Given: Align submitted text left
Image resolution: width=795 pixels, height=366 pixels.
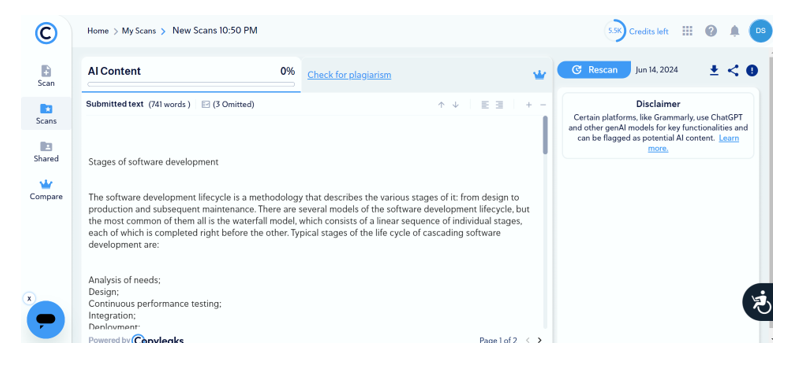Looking at the screenshot, I should coord(485,104).
